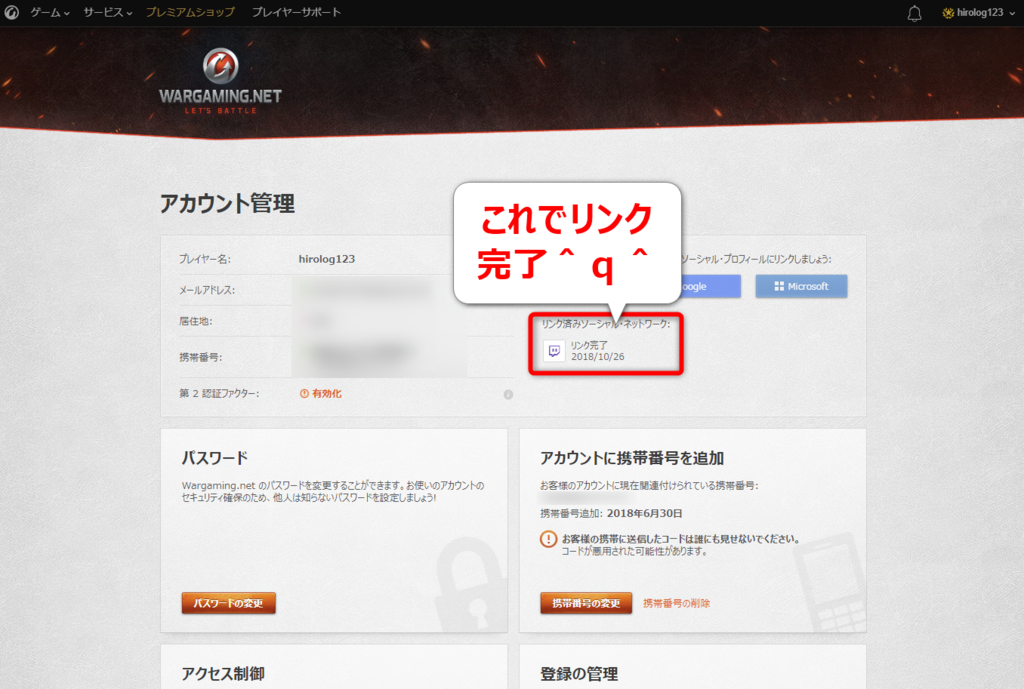
Task: Open the ゲーム dropdown menu
Action: tap(50, 12)
